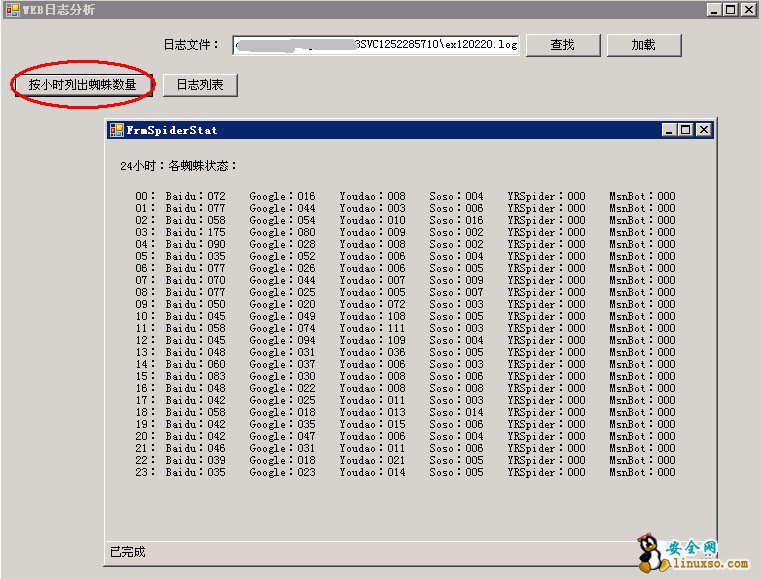Image resolution: width=761 pixels, height=579 pixels.
Task: Select MsnBot: 000 in hour 23 row
Action: coord(642,472)
